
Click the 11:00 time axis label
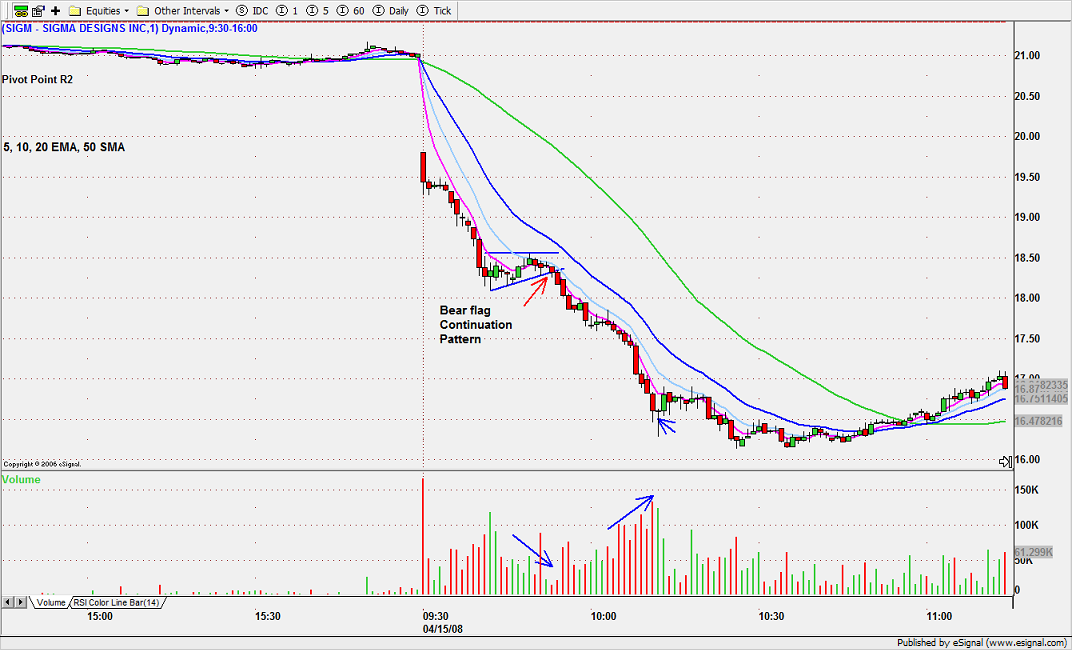pyautogui.click(x=939, y=617)
